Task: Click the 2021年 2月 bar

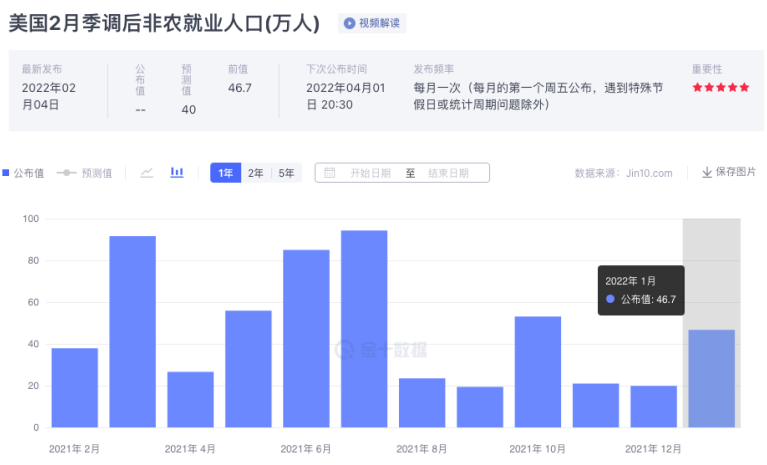Action: (75, 388)
